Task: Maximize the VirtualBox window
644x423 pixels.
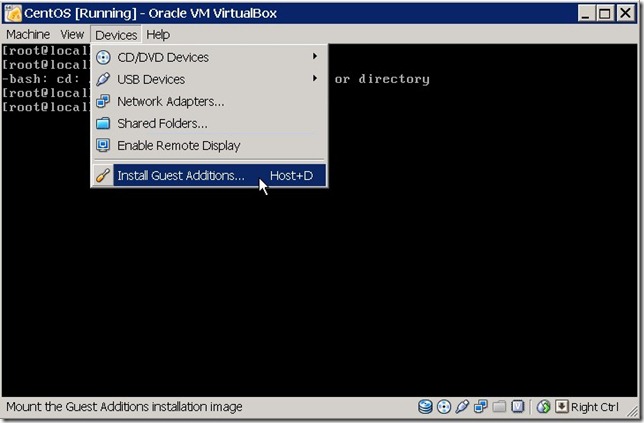Action: coord(605,13)
